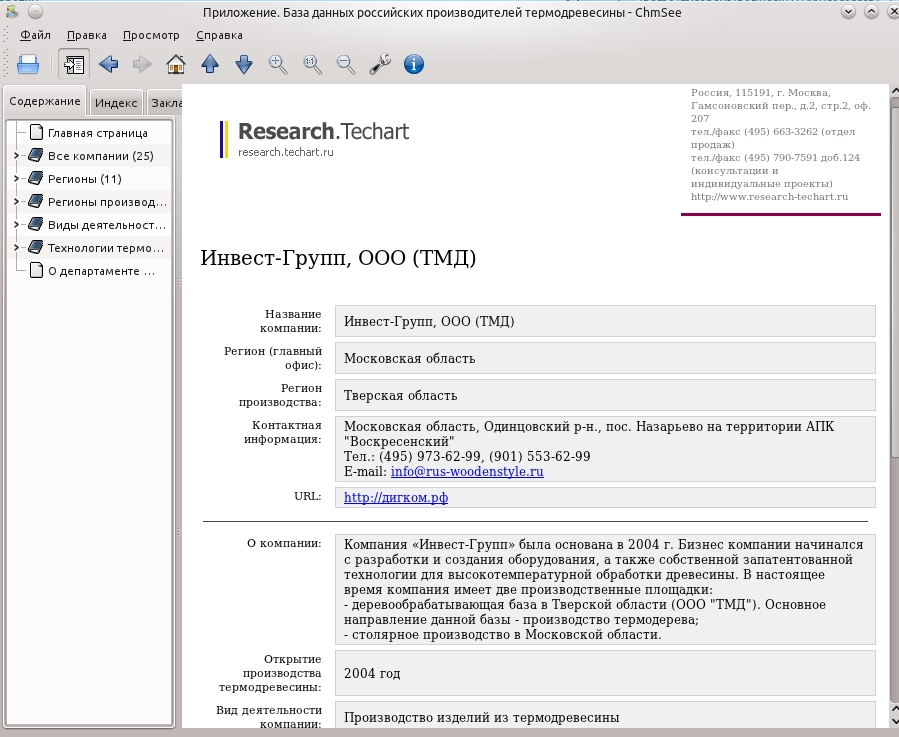899x737 pixels.
Task: Expand the Регионы (11) node
Action: pyautogui.click(x=16, y=178)
